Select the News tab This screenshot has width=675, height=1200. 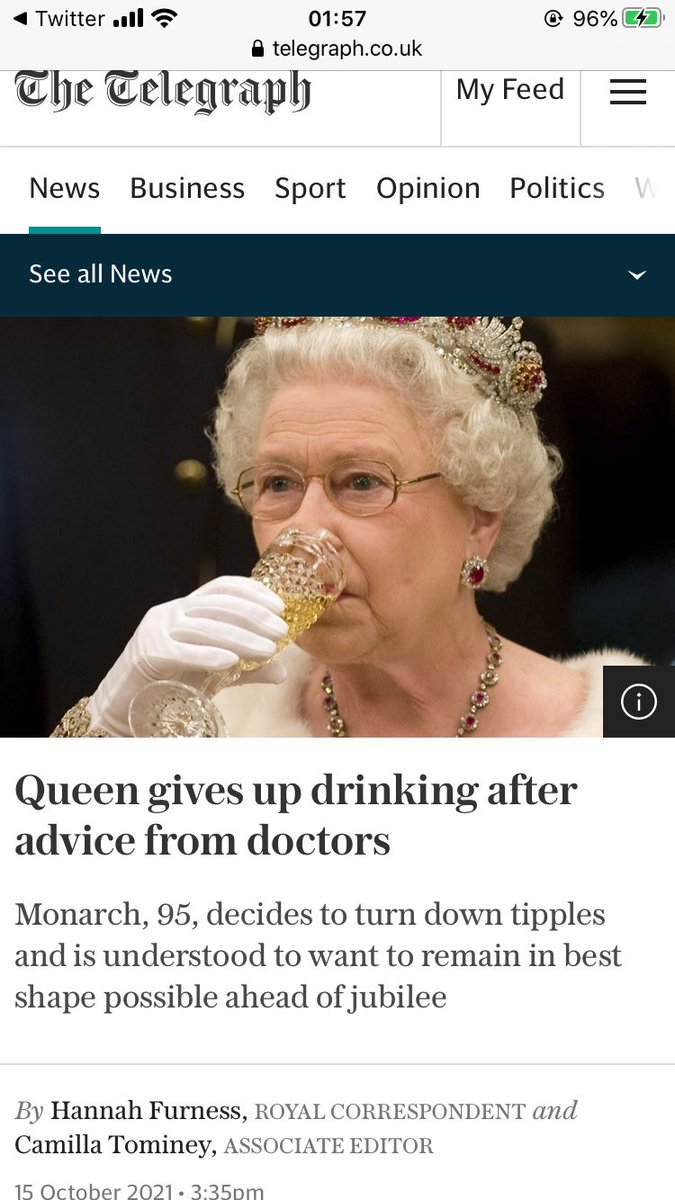click(65, 188)
